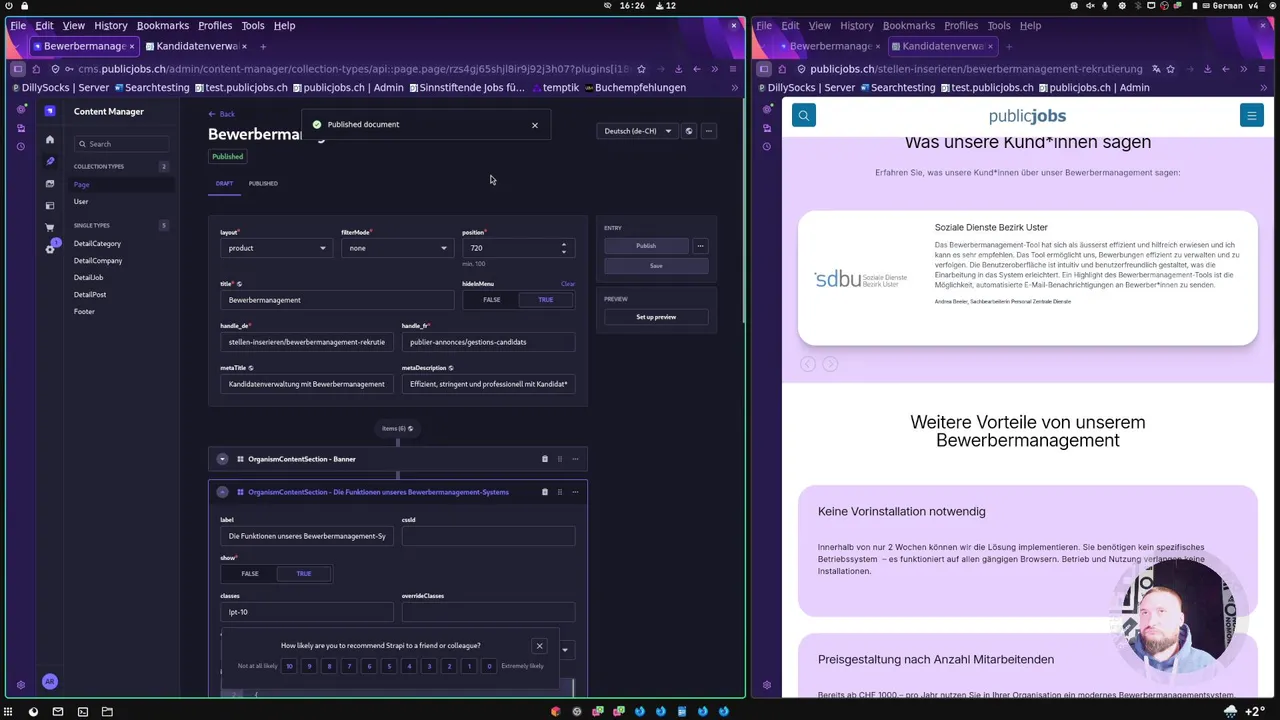Screen dimensions: 1280x720
Task: Open the Strapi Home icon in sidebar
Action: point(50,139)
